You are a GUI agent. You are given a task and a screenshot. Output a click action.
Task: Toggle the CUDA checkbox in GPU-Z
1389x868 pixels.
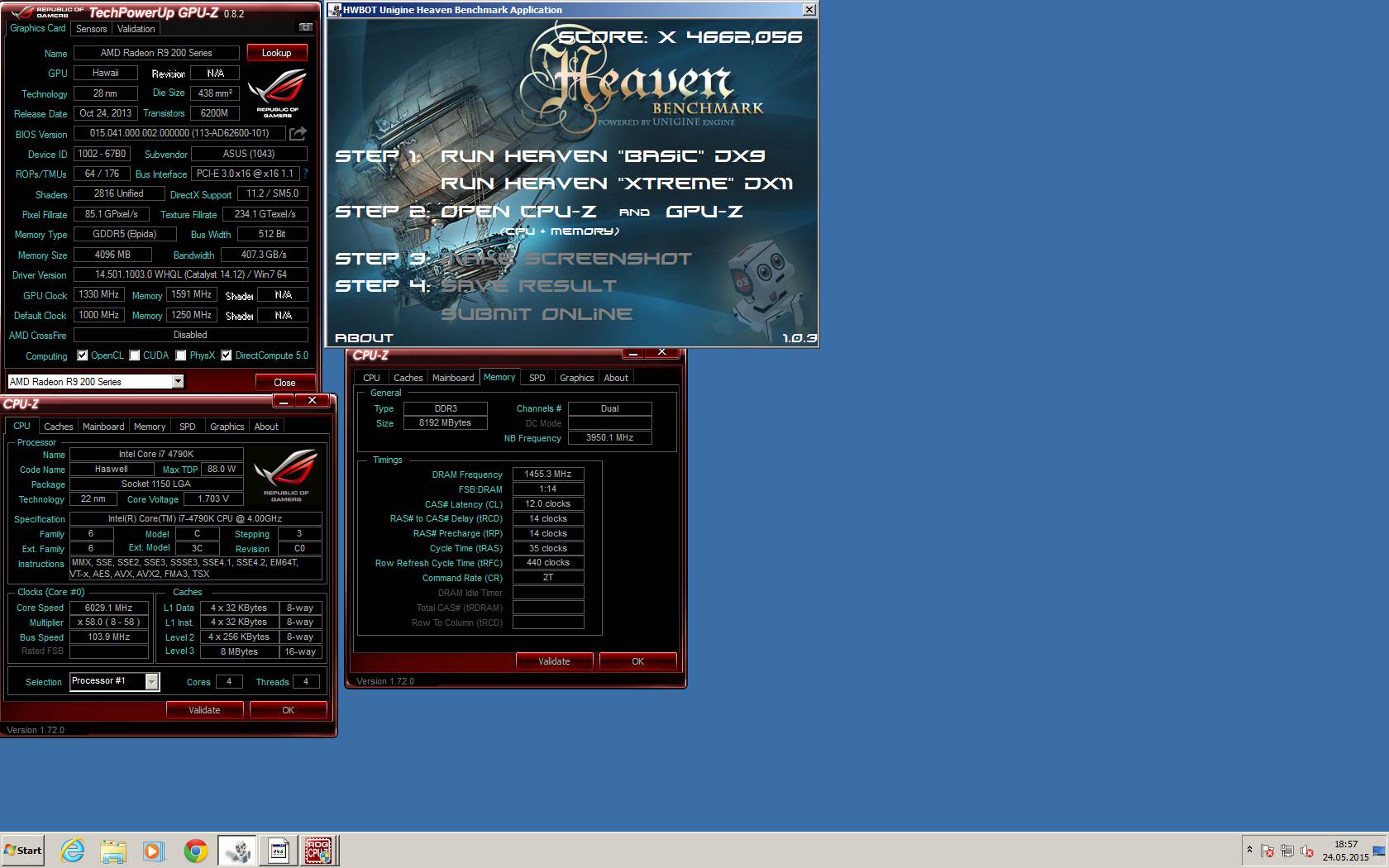click(x=135, y=355)
